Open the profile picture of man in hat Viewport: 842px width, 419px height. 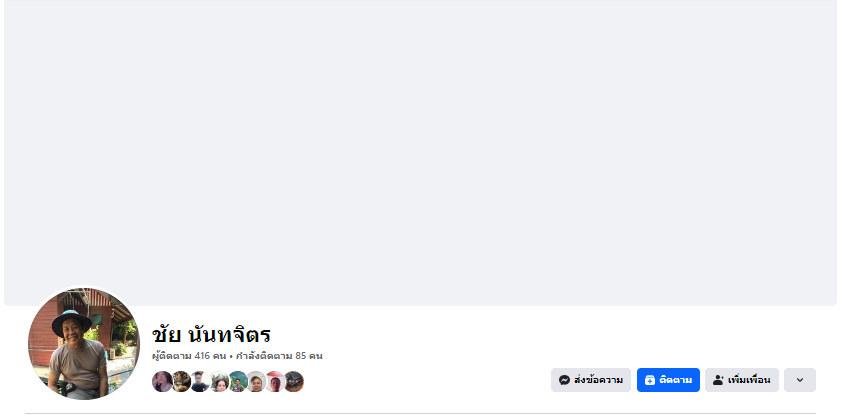pos(84,344)
